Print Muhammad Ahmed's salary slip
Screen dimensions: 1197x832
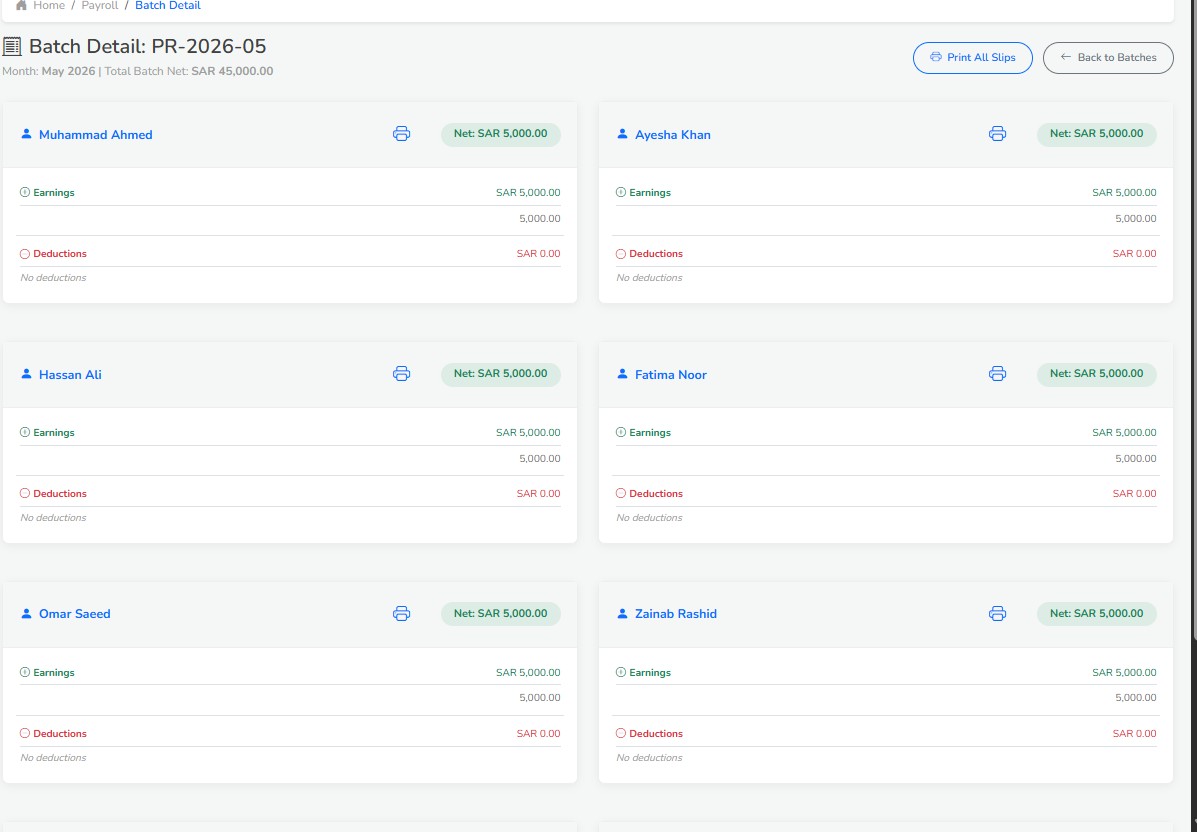pyautogui.click(x=402, y=134)
